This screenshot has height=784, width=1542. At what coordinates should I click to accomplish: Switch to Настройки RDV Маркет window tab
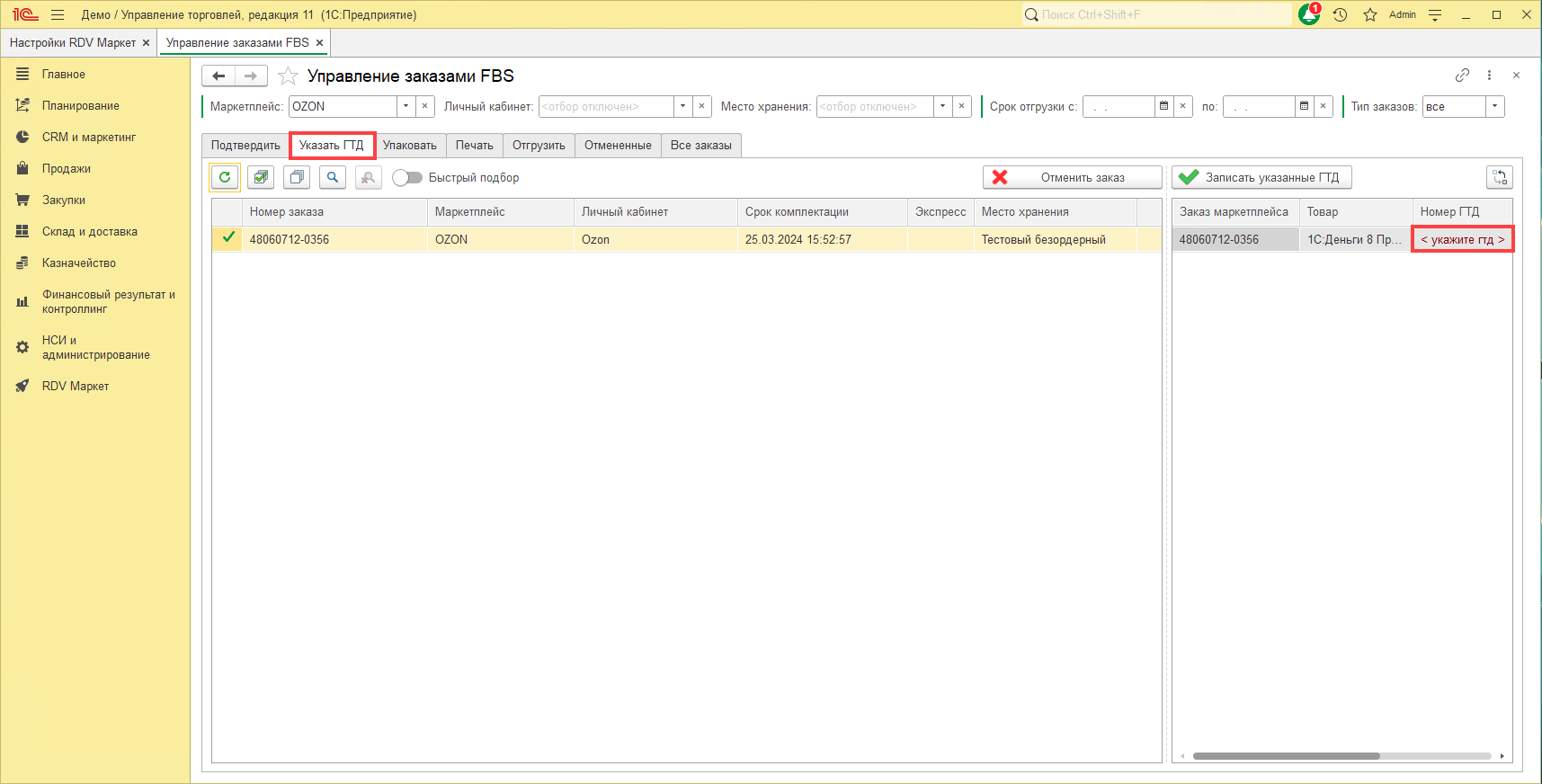tap(73, 43)
